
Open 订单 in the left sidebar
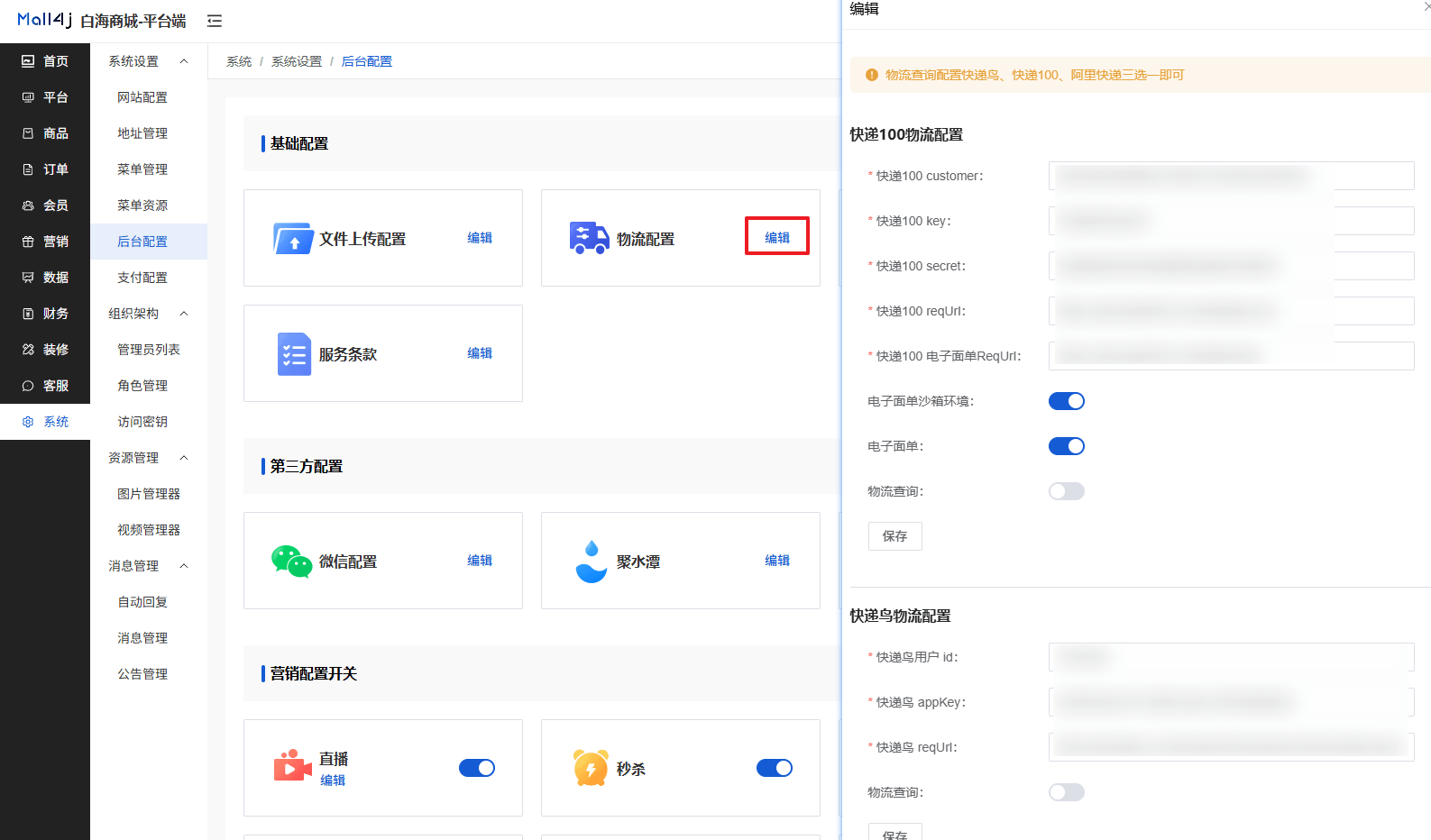tap(45, 169)
